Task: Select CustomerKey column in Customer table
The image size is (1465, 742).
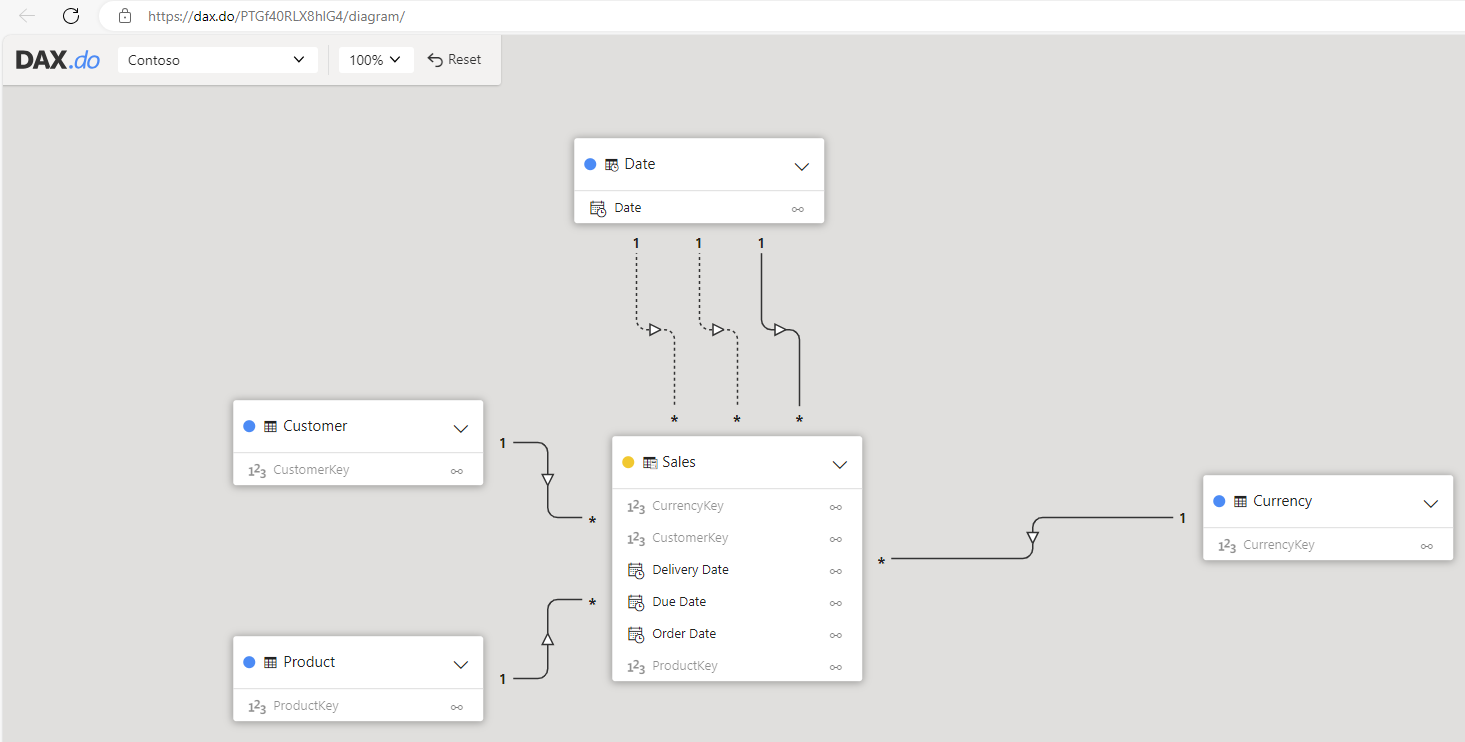Action: (358, 470)
